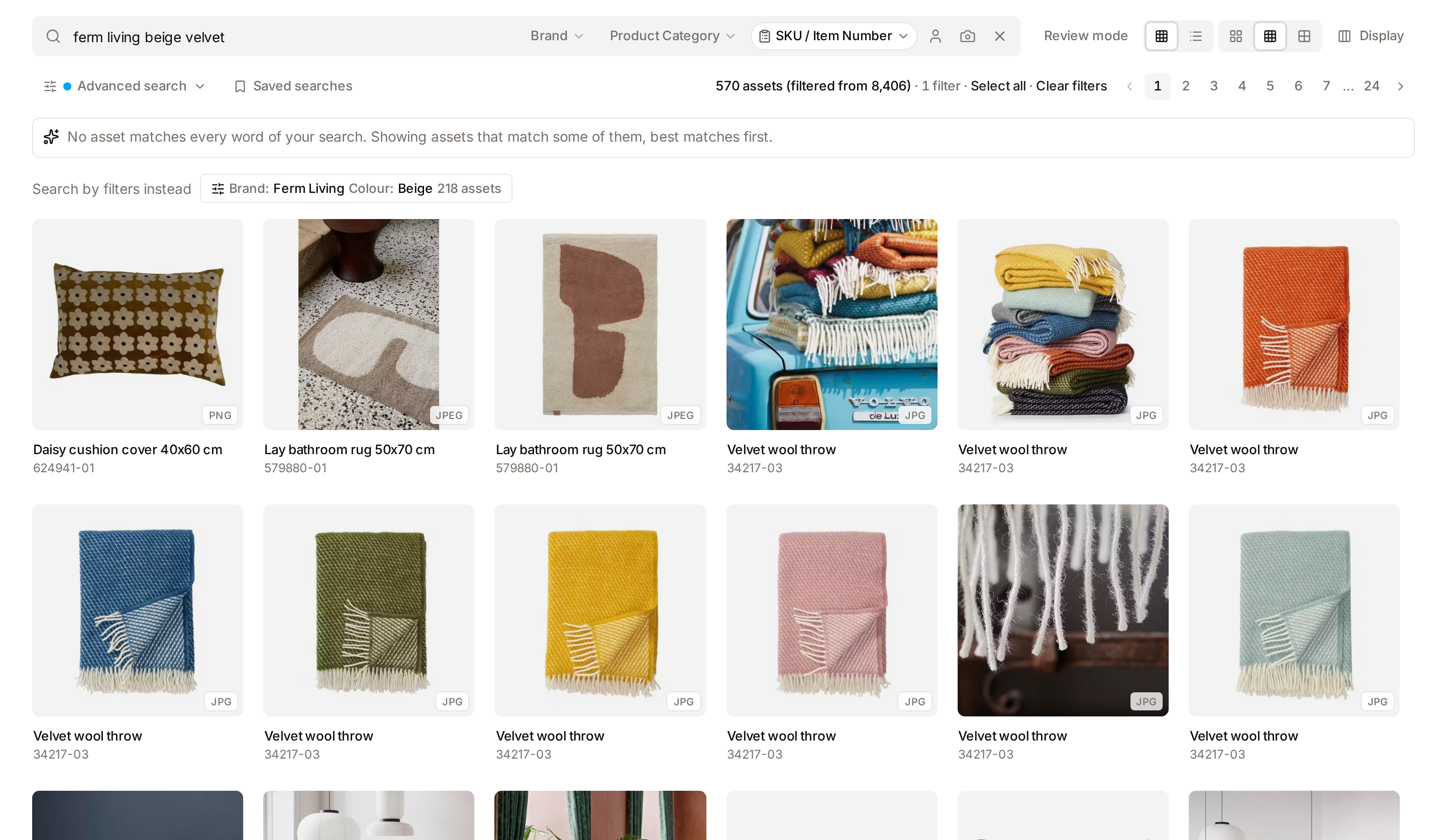Click SKU text 624941-01

point(64,468)
